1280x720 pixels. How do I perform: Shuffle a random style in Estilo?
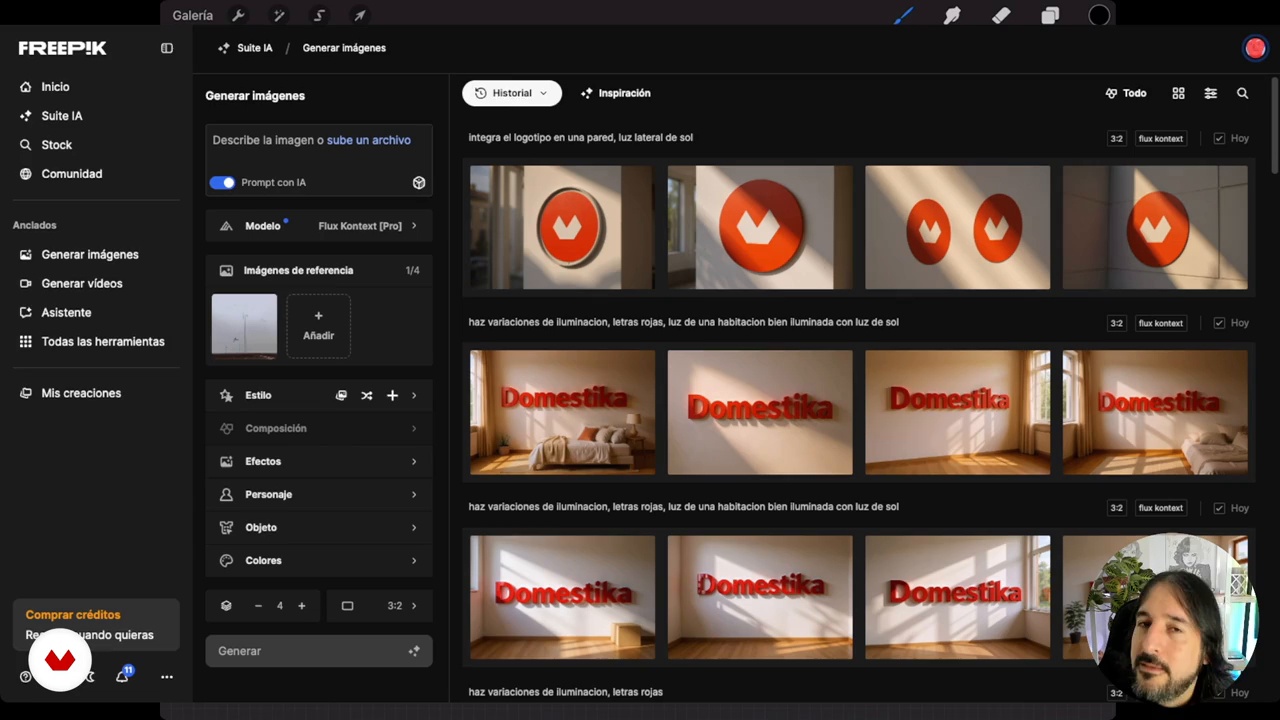(x=367, y=395)
